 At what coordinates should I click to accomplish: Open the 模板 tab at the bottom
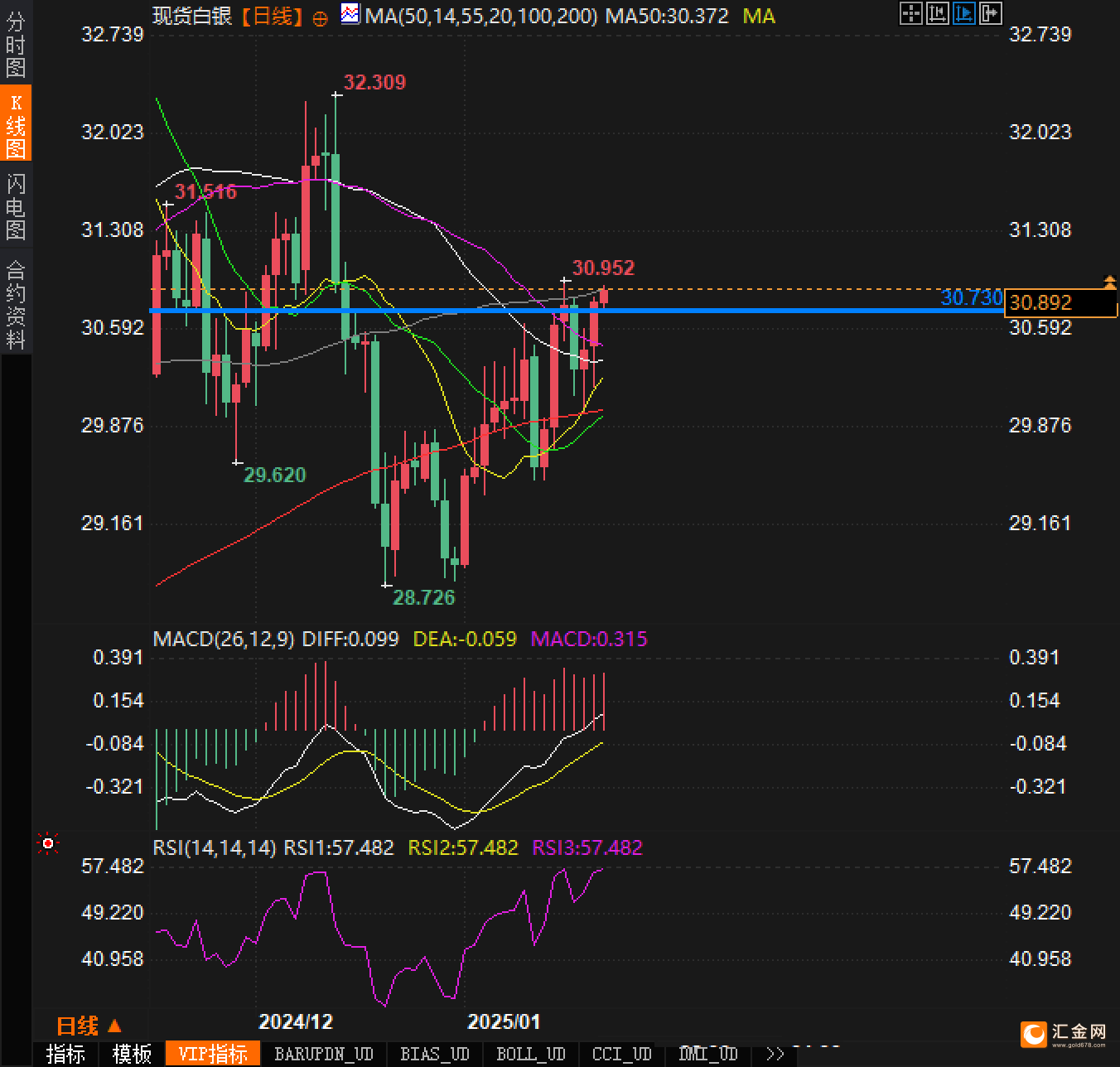pyautogui.click(x=132, y=1054)
